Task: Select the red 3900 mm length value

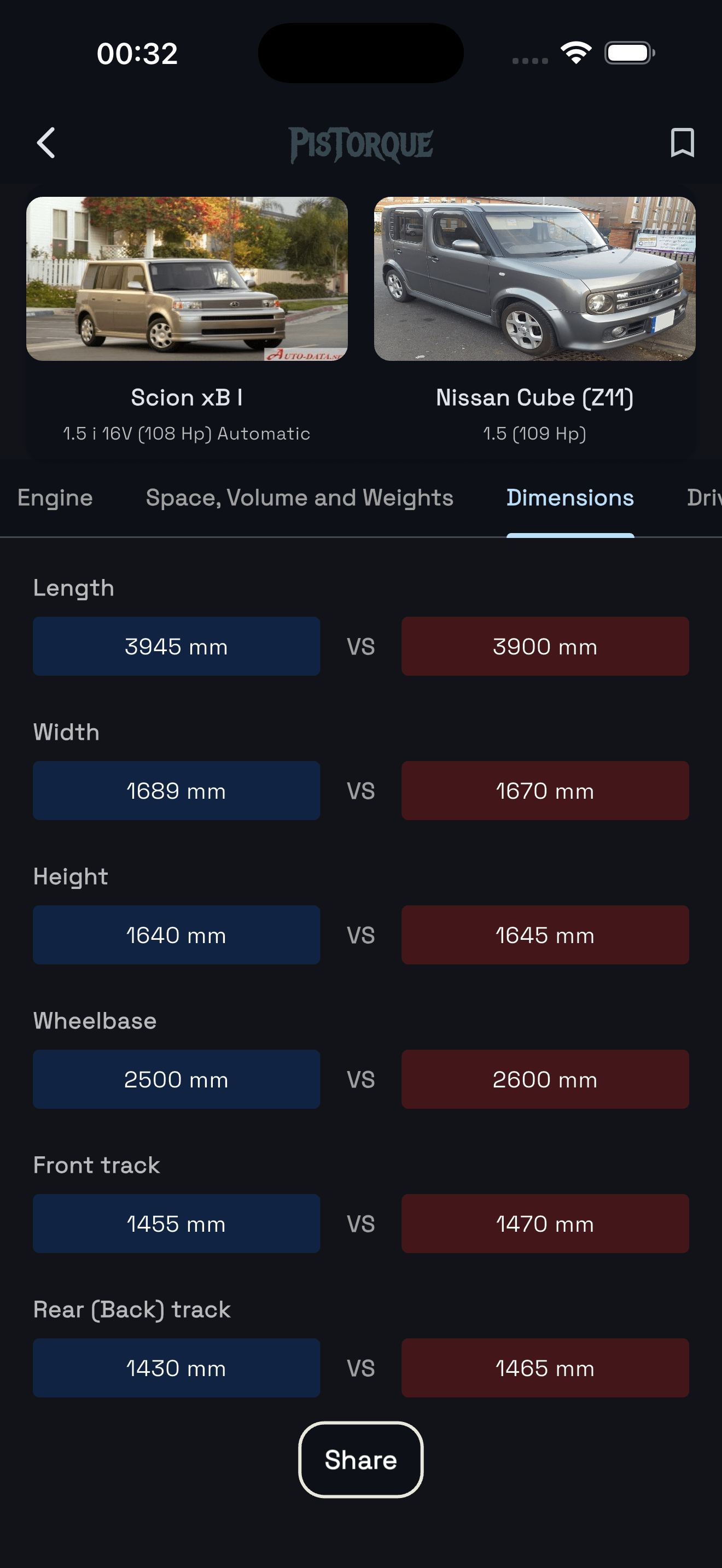Action: click(545, 646)
